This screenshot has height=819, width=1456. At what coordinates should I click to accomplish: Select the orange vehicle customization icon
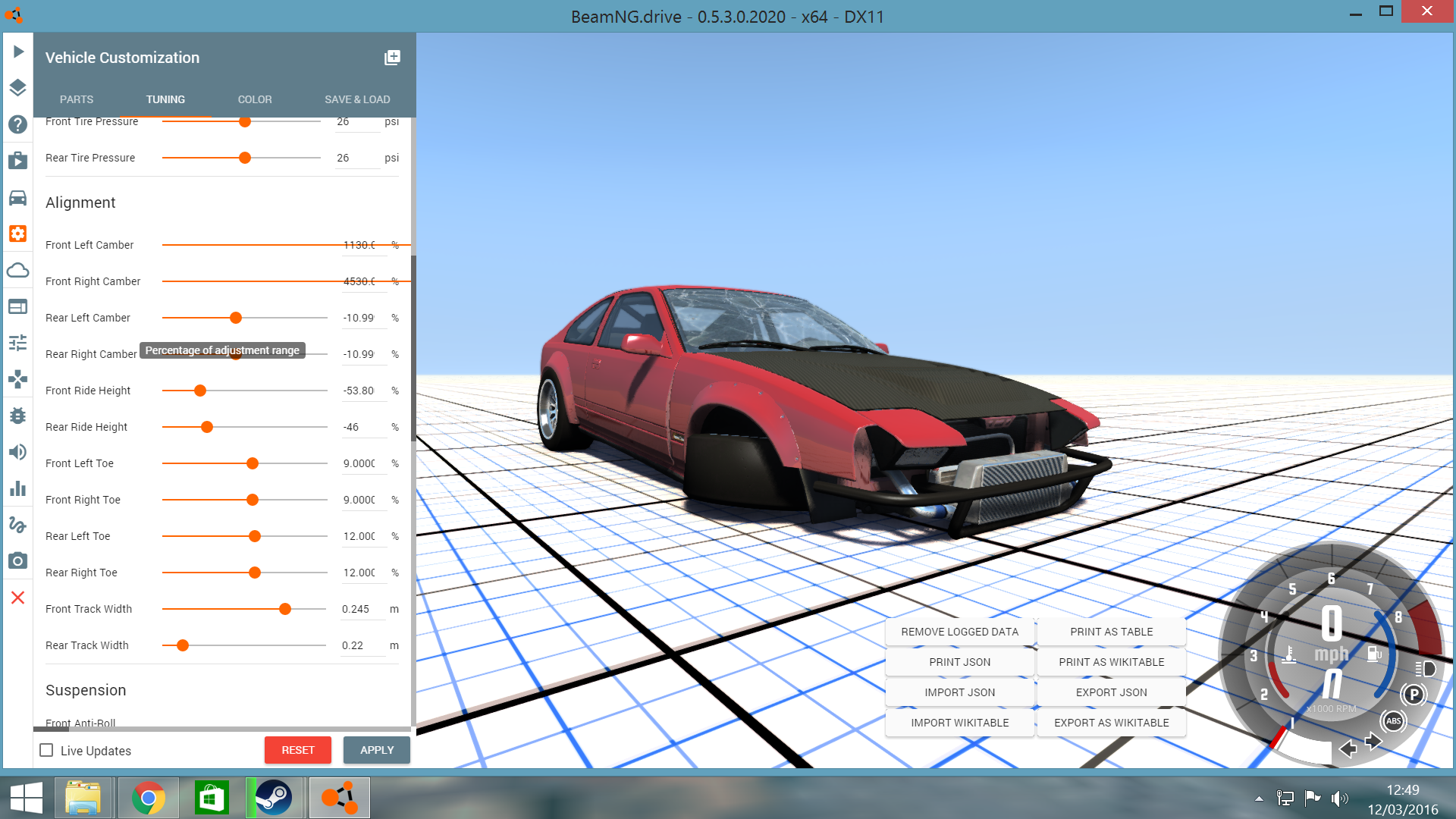[x=18, y=234]
